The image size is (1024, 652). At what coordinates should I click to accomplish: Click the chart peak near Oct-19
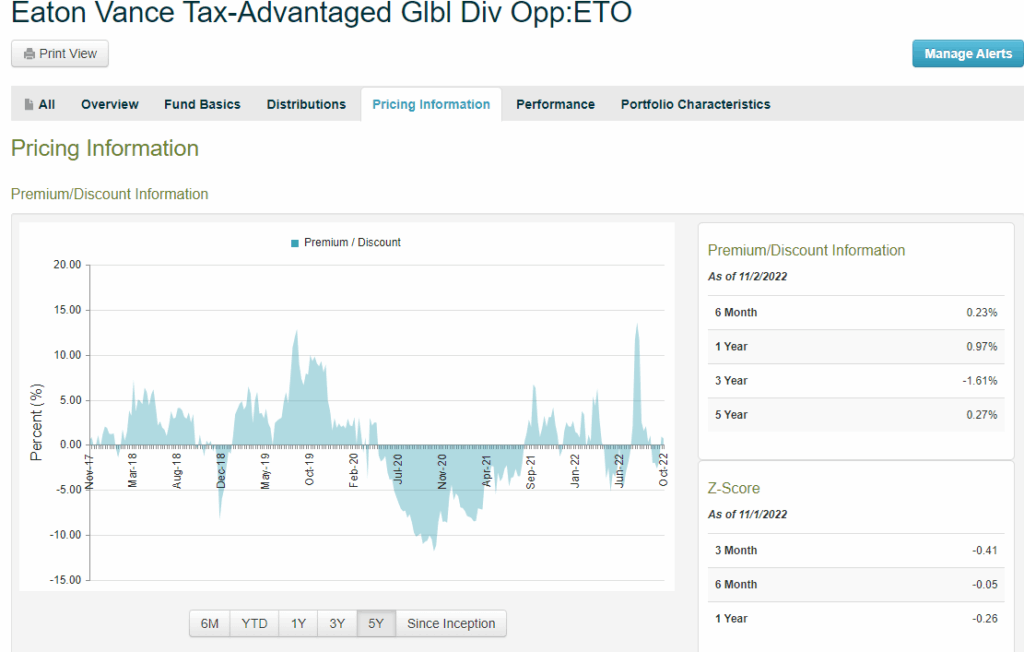click(297, 333)
